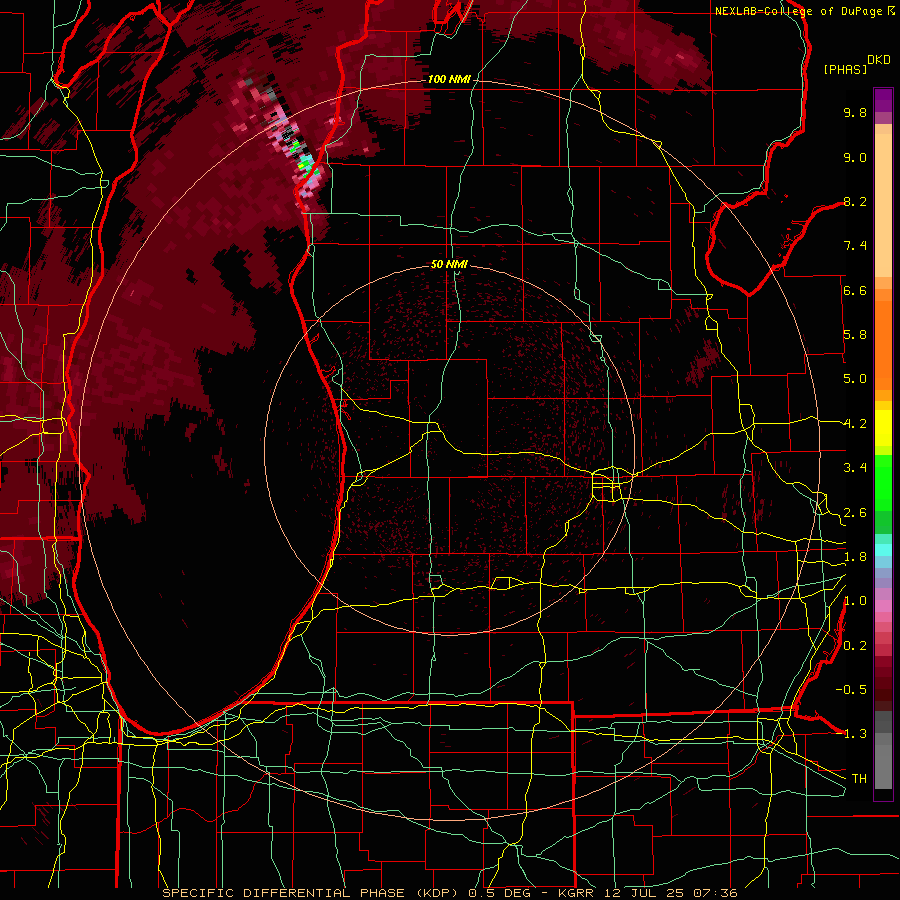Click the [PHAS] label near the legend
The height and width of the screenshot is (900, 900).
845,69
